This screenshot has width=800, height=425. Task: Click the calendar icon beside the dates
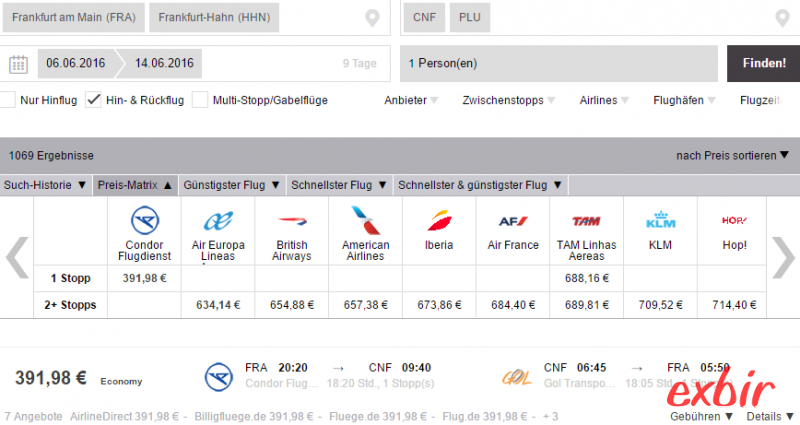[x=18, y=64]
